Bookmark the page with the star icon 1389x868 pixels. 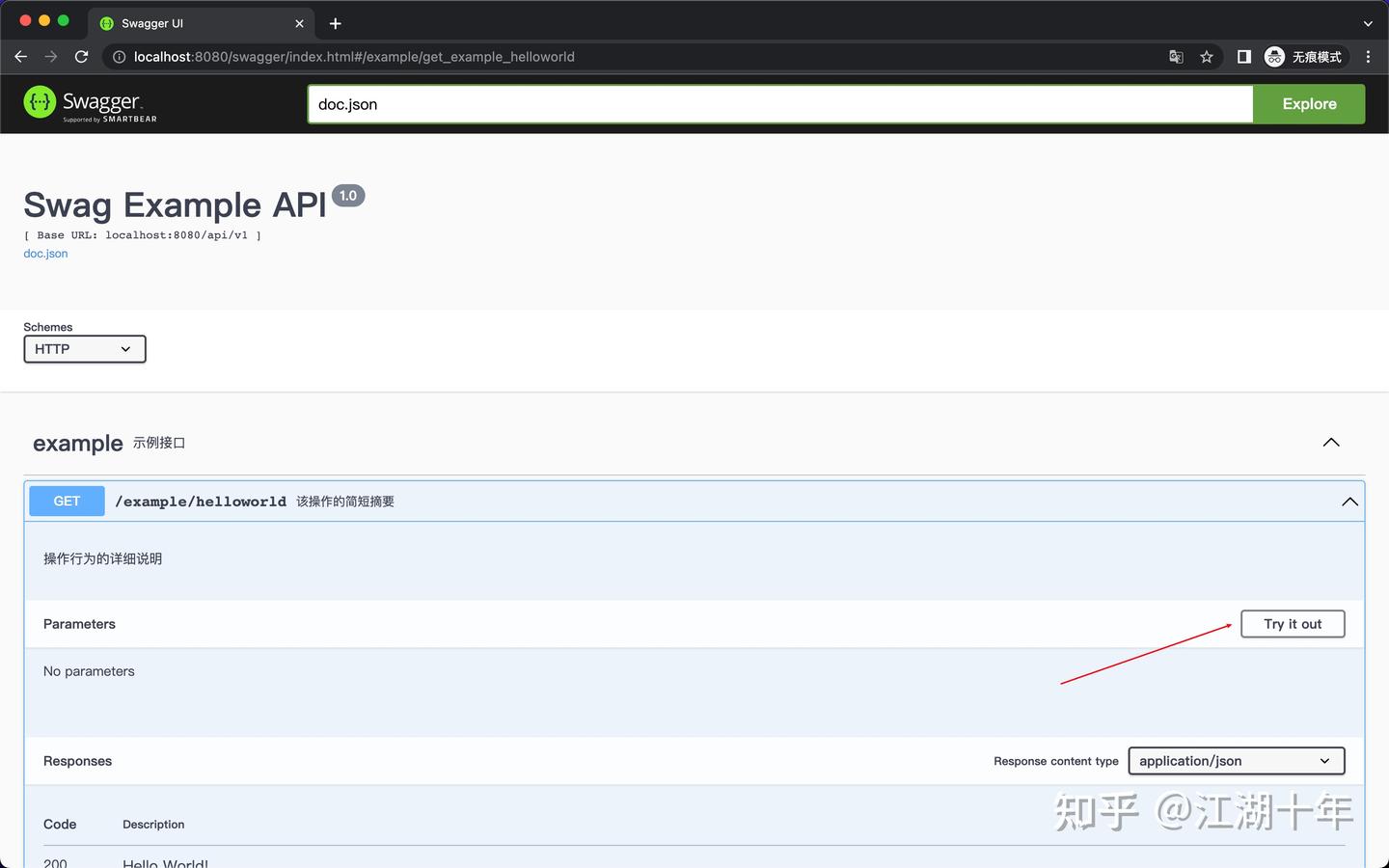pyautogui.click(x=1207, y=57)
